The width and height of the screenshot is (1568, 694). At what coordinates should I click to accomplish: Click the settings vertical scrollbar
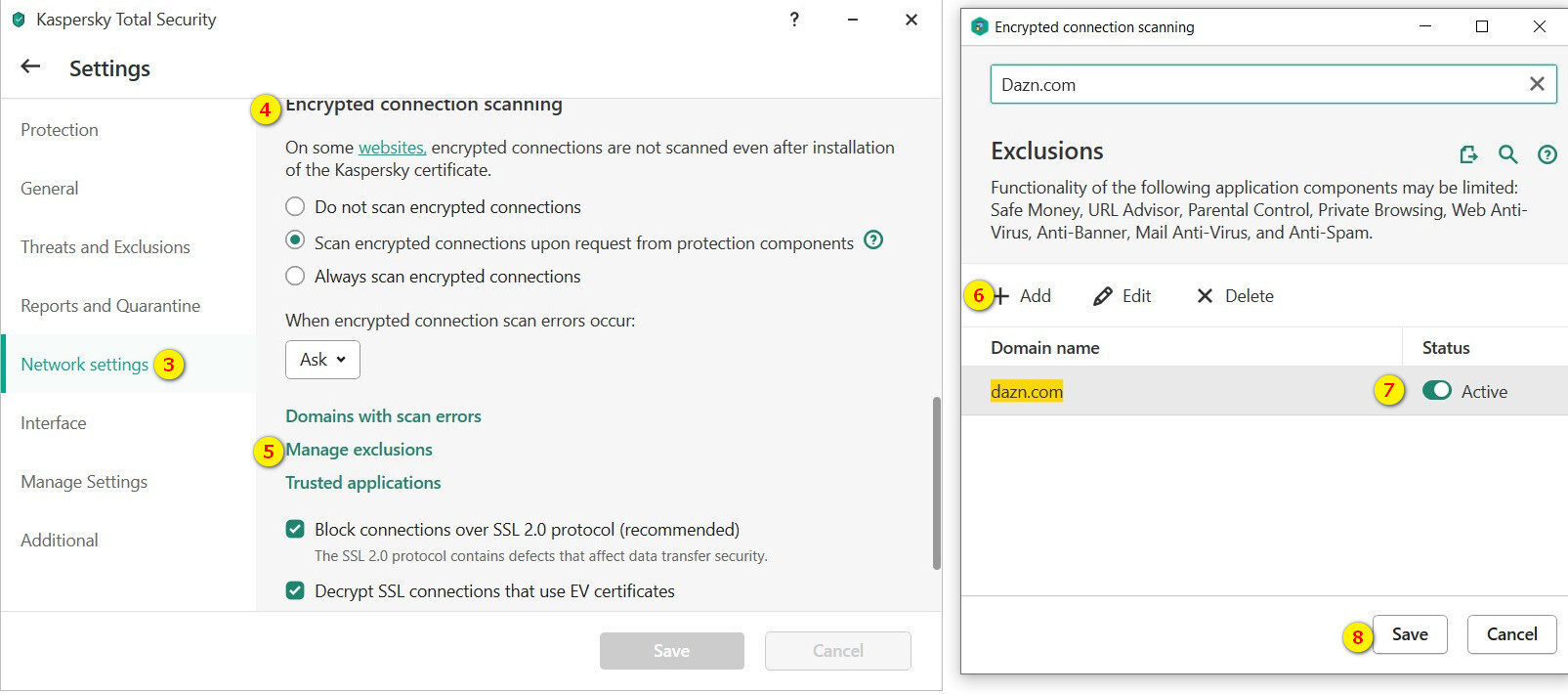(x=936, y=483)
